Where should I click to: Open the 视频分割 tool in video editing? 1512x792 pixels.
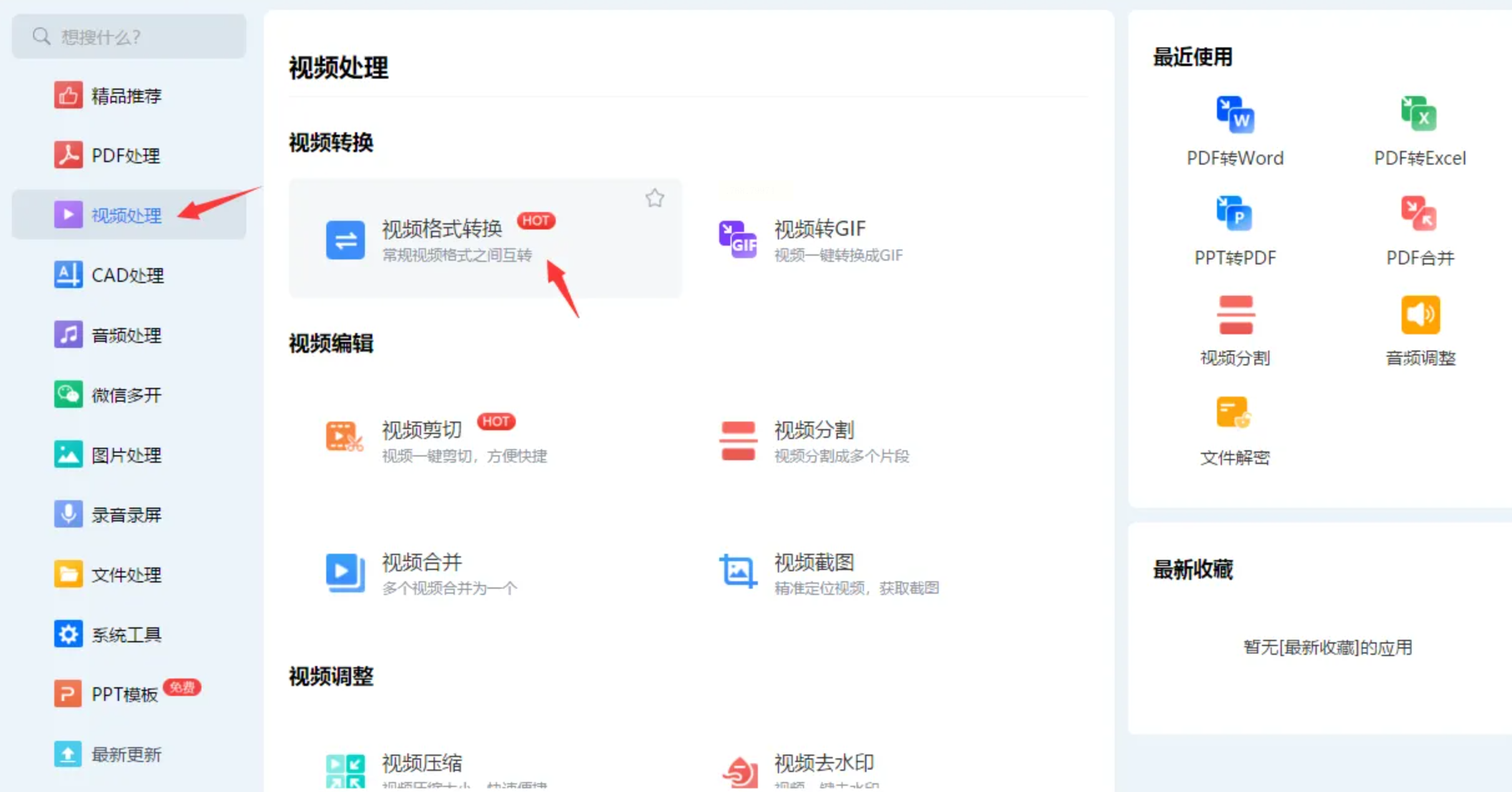point(737,440)
